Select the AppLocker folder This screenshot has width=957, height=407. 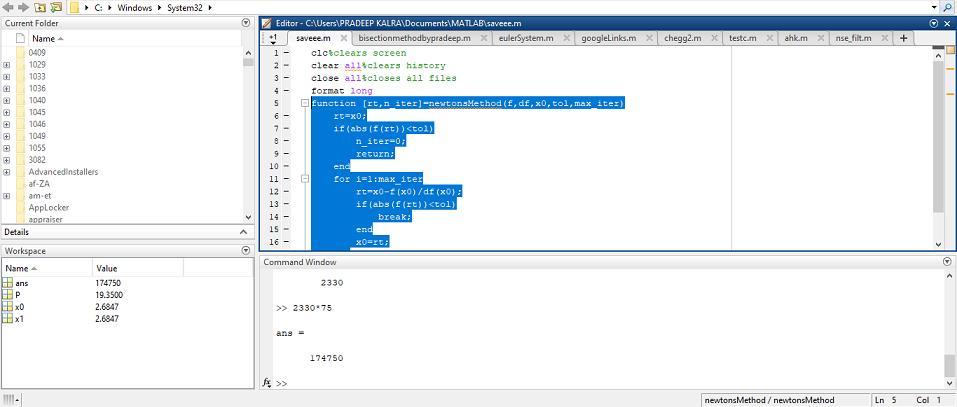click(x=49, y=207)
